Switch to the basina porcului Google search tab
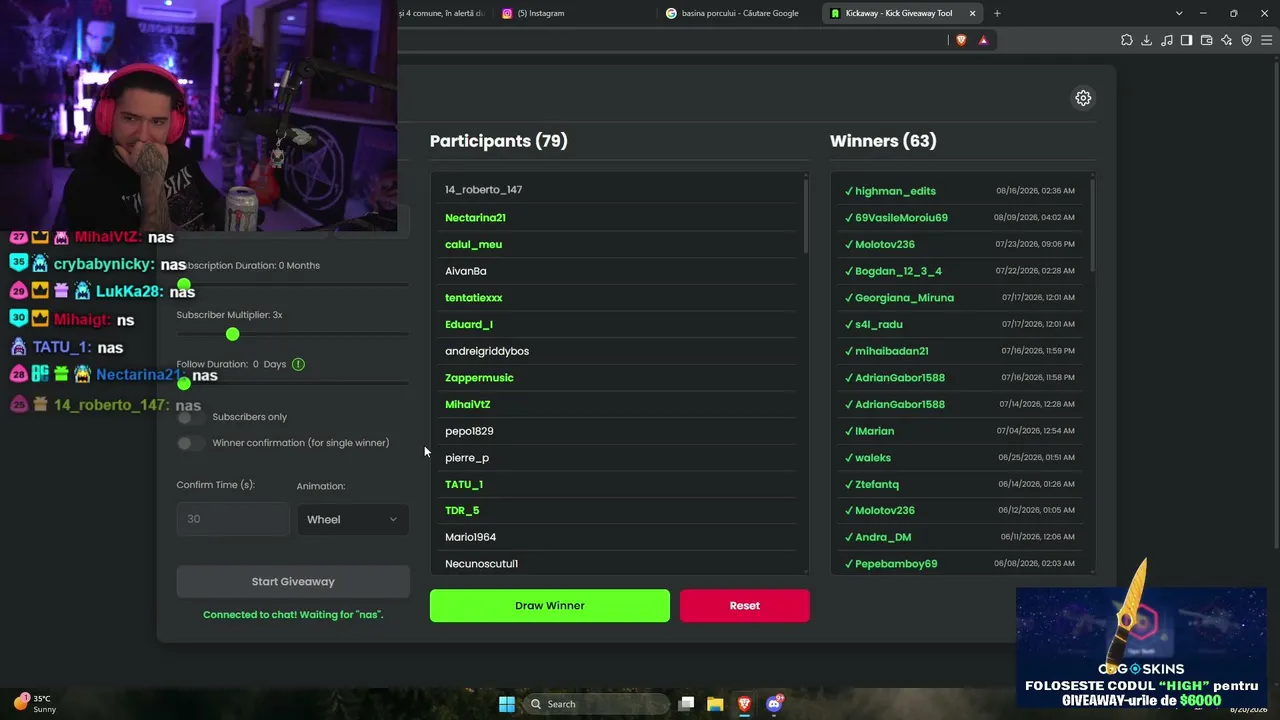 (740, 13)
